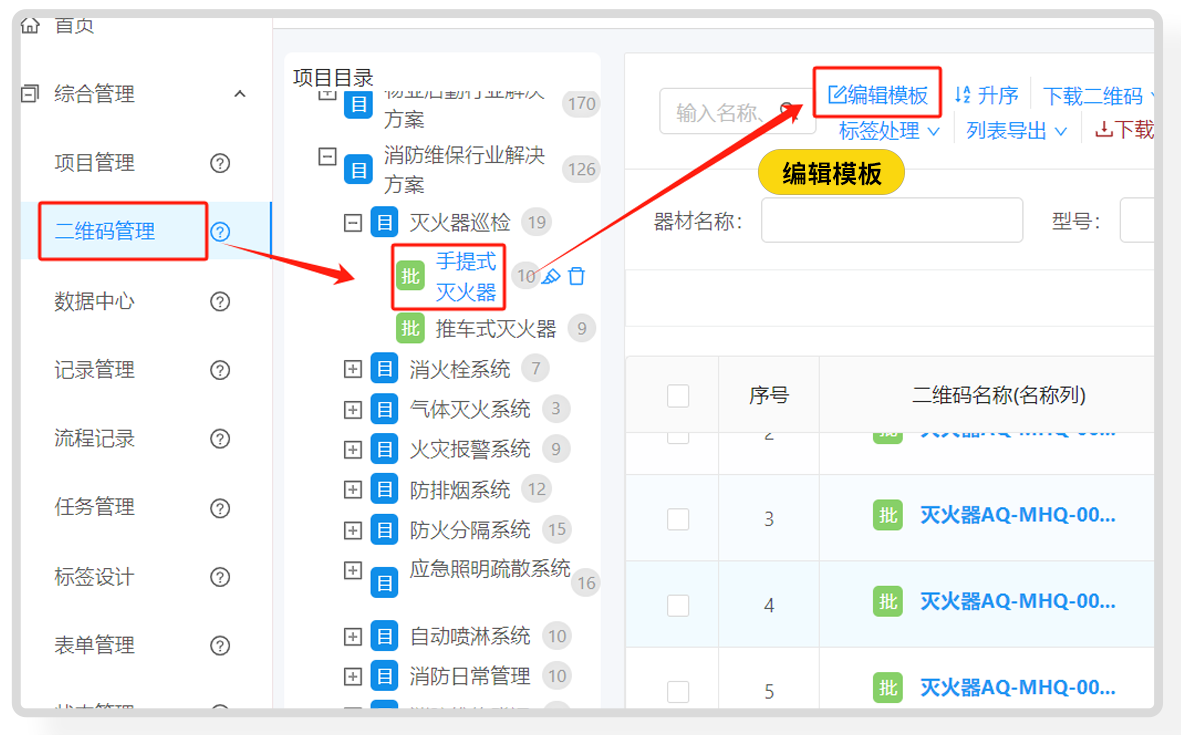The image size is (1181, 735).
Task: Open 记录管理 in the sidebar
Action: point(95,370)
